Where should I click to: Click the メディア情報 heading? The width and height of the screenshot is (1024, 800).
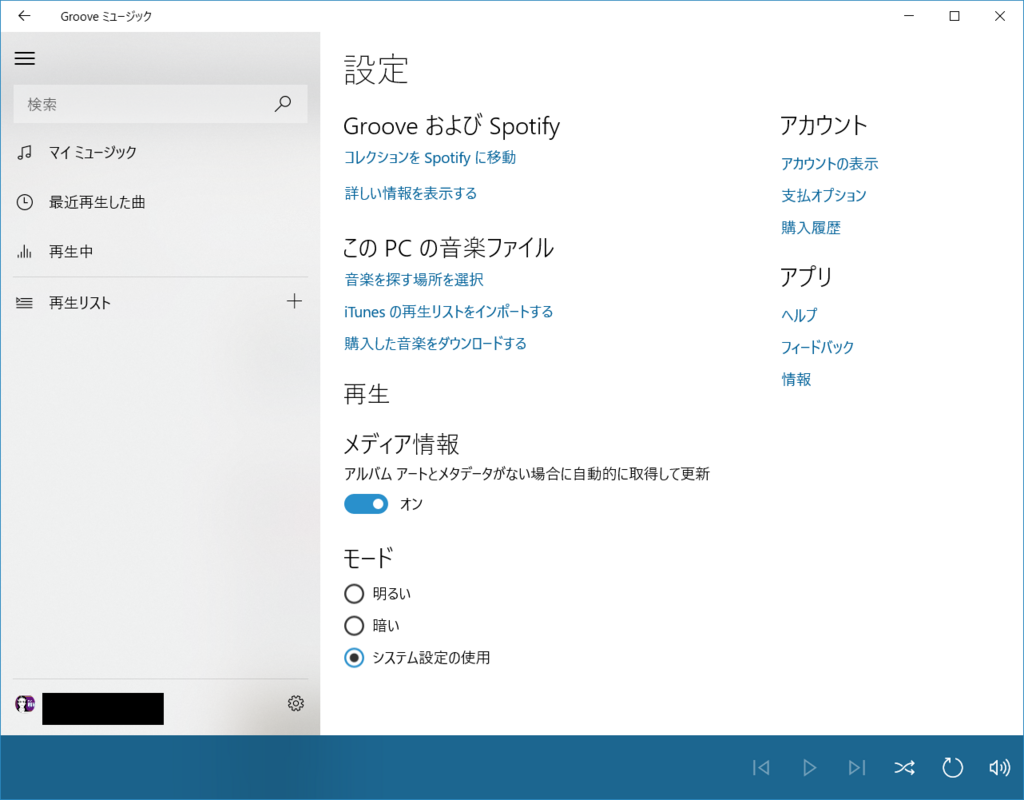coord(402,444)
